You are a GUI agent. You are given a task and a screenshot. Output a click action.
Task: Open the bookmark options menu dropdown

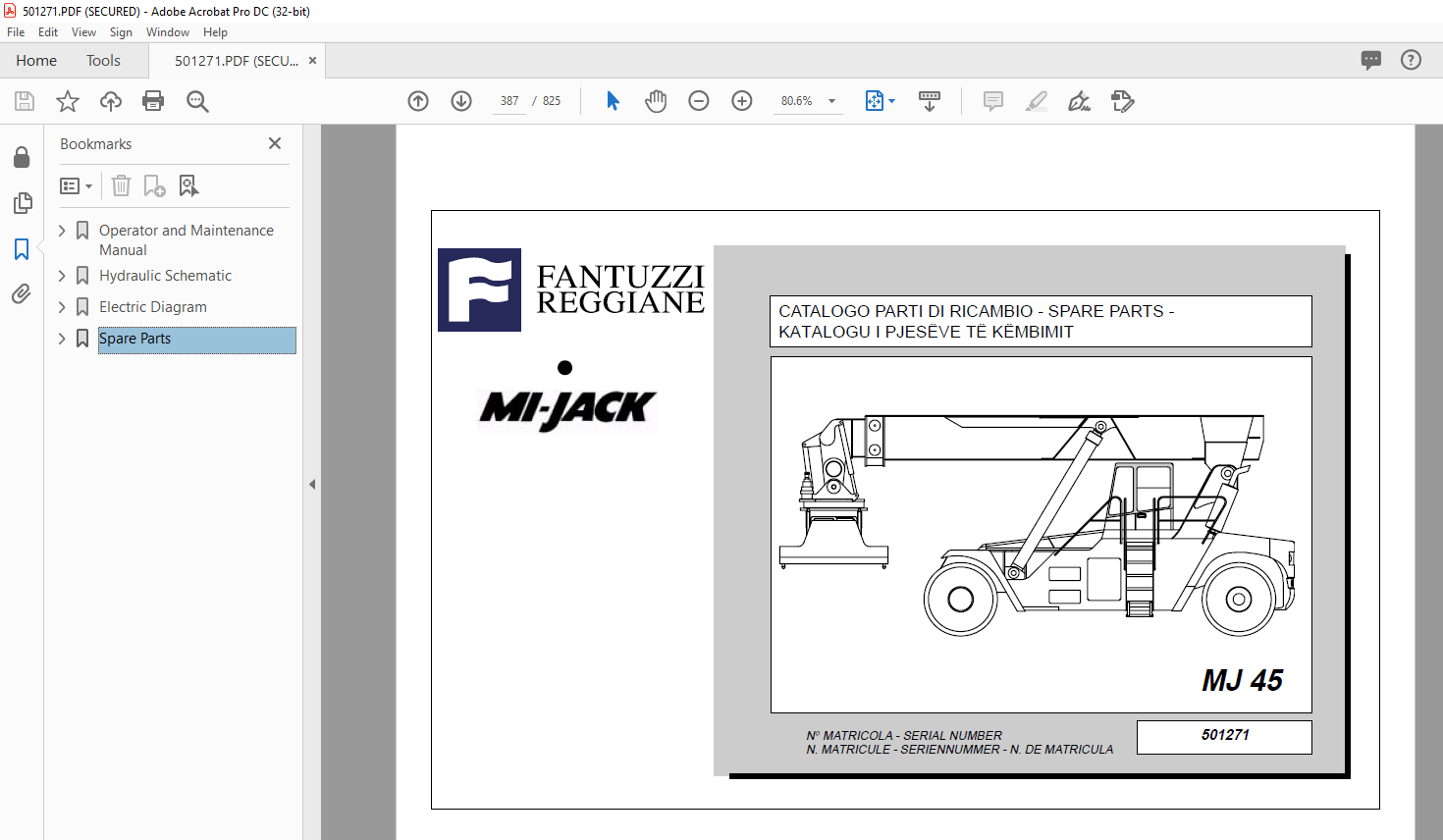point(77,185)
